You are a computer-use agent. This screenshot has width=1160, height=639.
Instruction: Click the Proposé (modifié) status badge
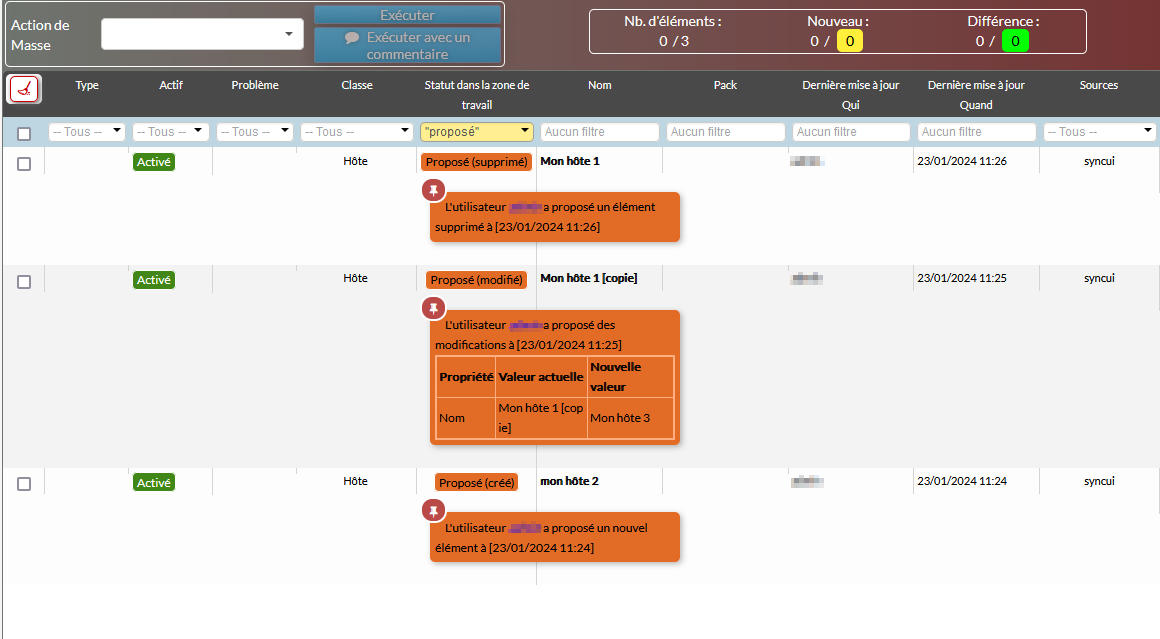(476, 280)
